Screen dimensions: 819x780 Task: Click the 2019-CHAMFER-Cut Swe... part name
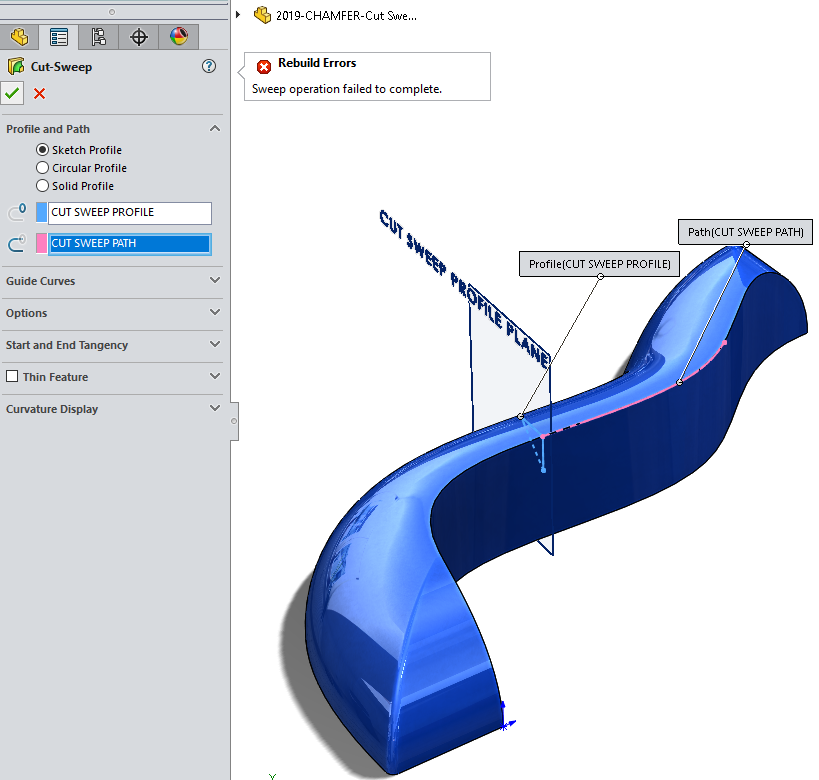346,16
